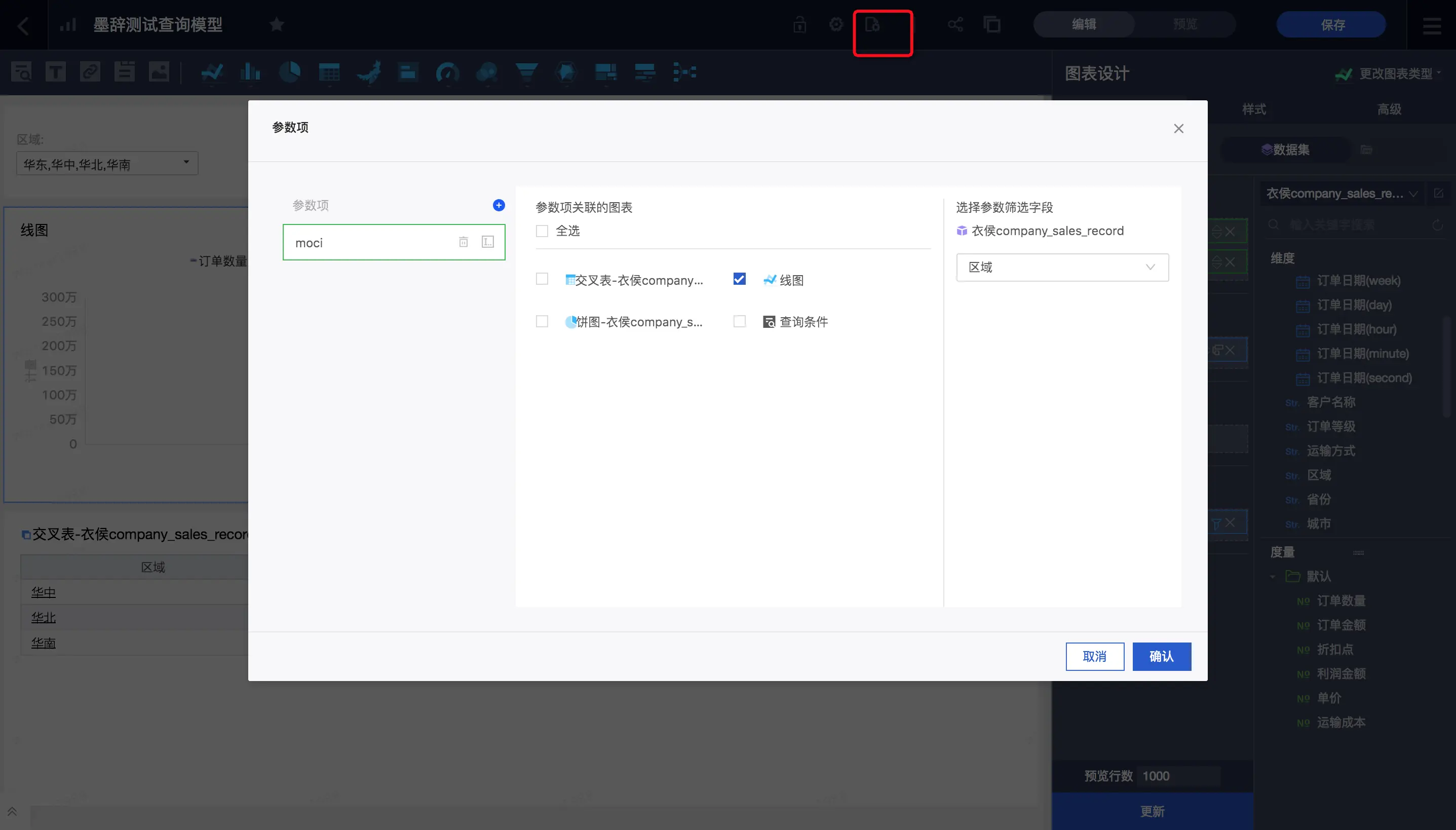The width and height of the screenshot is (1456, 830).
Task: Open the 区域 filter field dropdown
Action: [x=1062, y=268]
